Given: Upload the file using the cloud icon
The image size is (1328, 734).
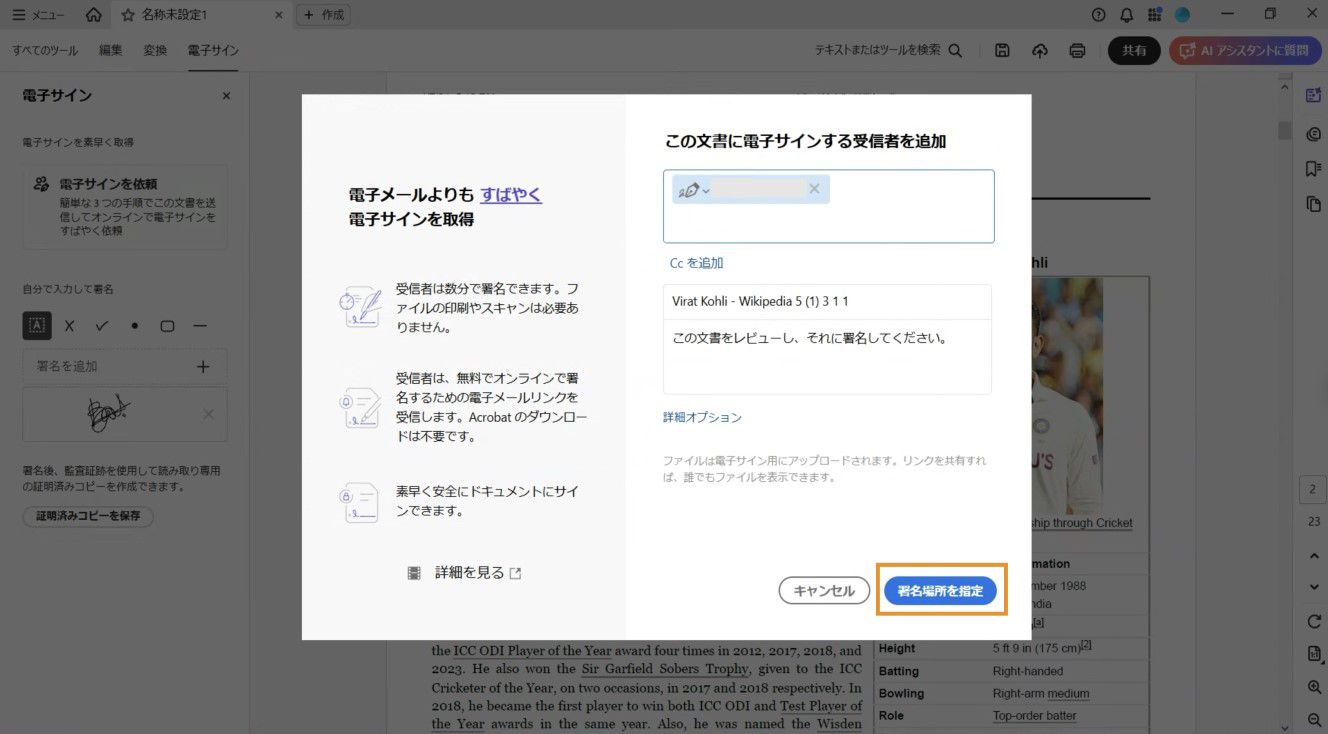Looking at the screenshot, I should click(1040, 50).
